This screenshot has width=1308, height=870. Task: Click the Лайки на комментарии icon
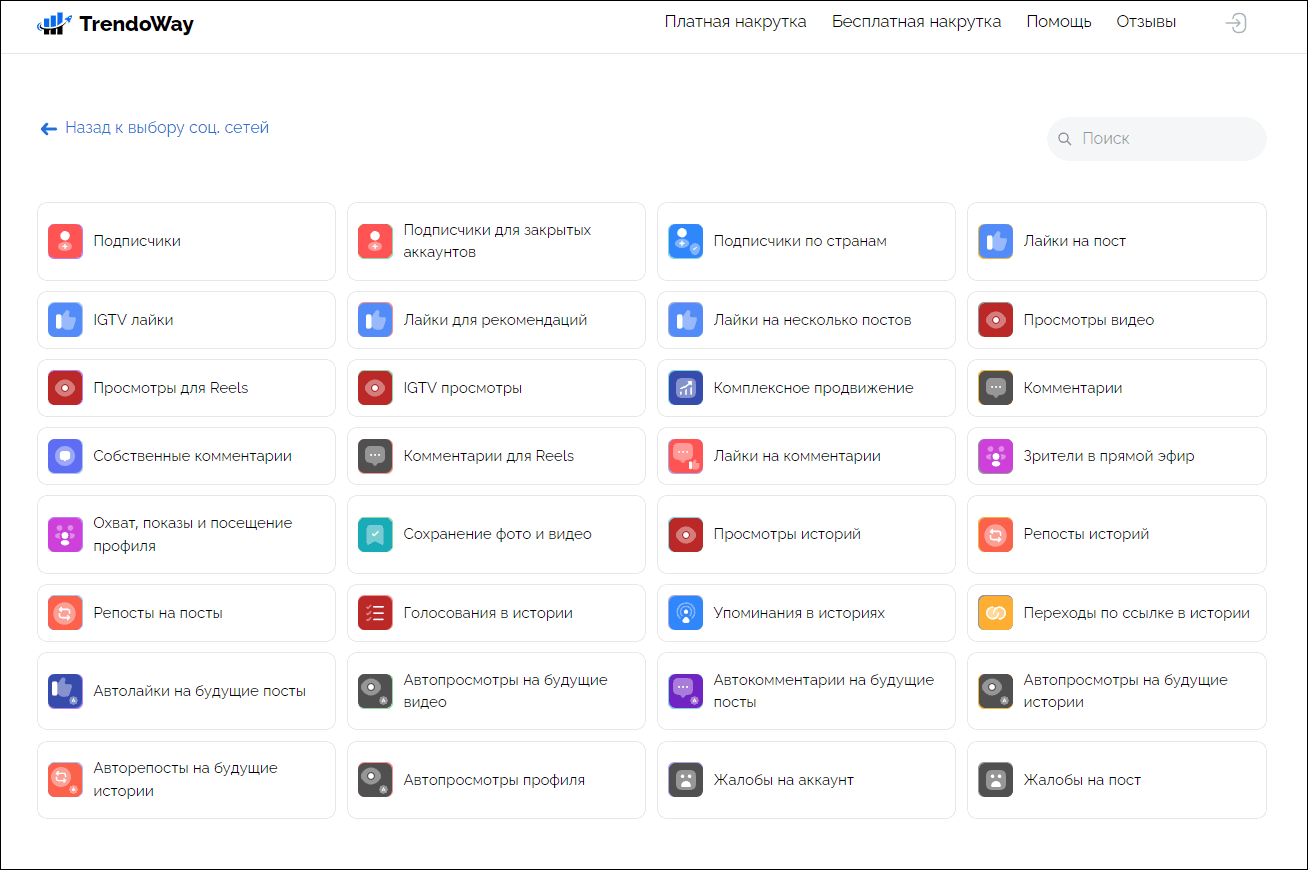(685, 456)
